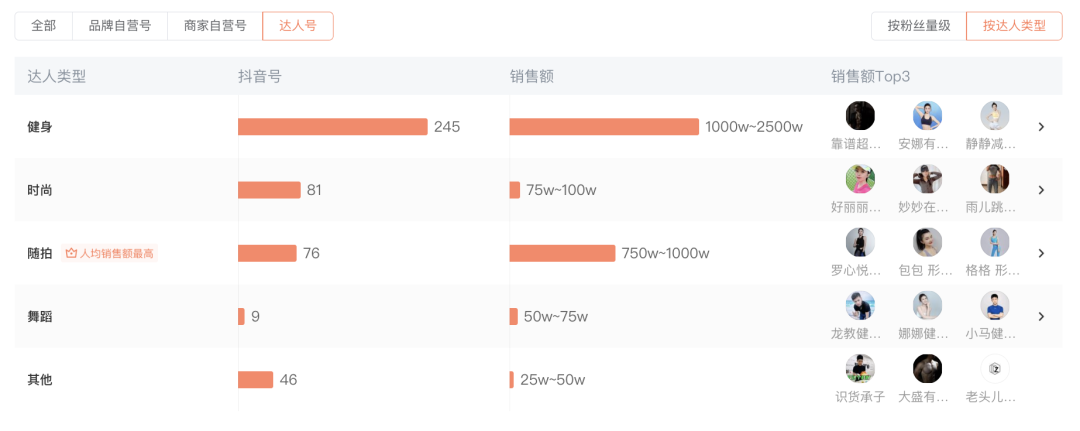Screen dimensions: 1080x431
Task: Expand 健身 row with right chevron
Action: tap(1041, 127)
